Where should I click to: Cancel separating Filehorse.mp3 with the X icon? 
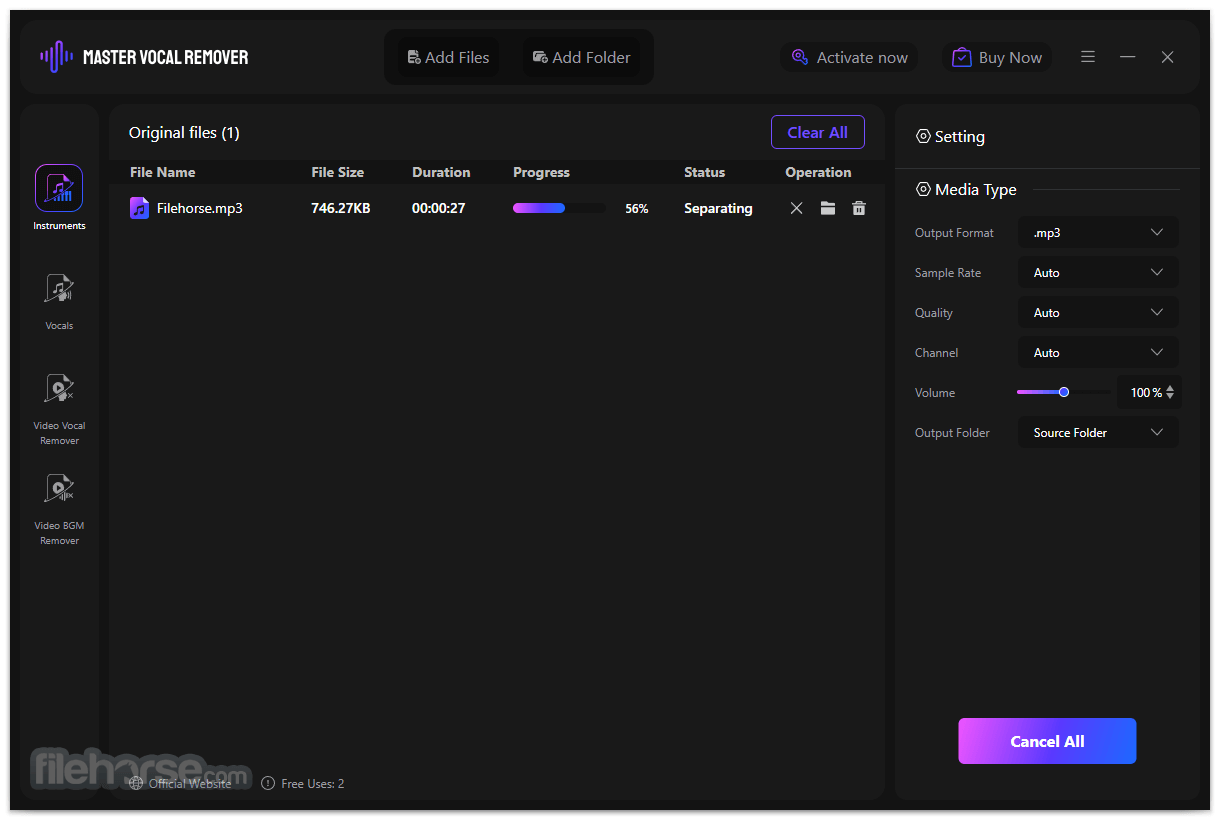796,208
